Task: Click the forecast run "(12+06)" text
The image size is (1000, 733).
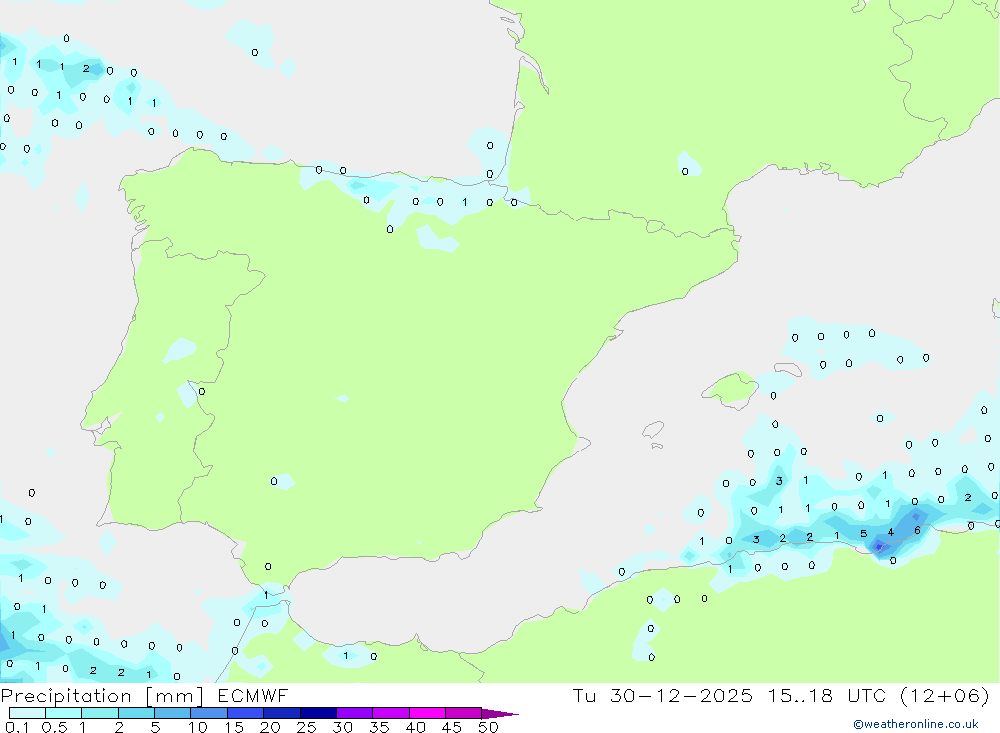Action: (x=945, y=695)
